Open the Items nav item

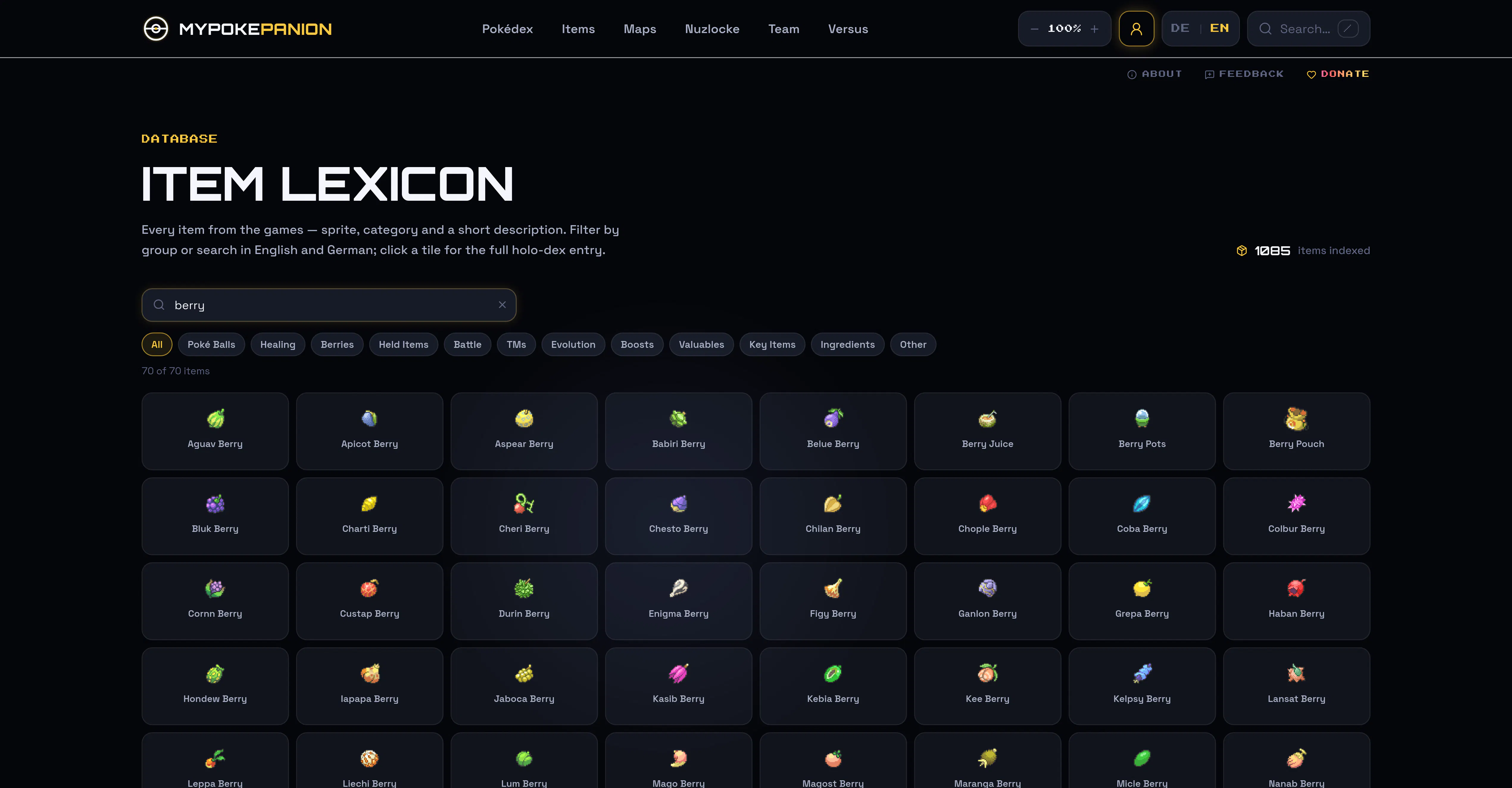pyautogui.click(x=578, y=29)
